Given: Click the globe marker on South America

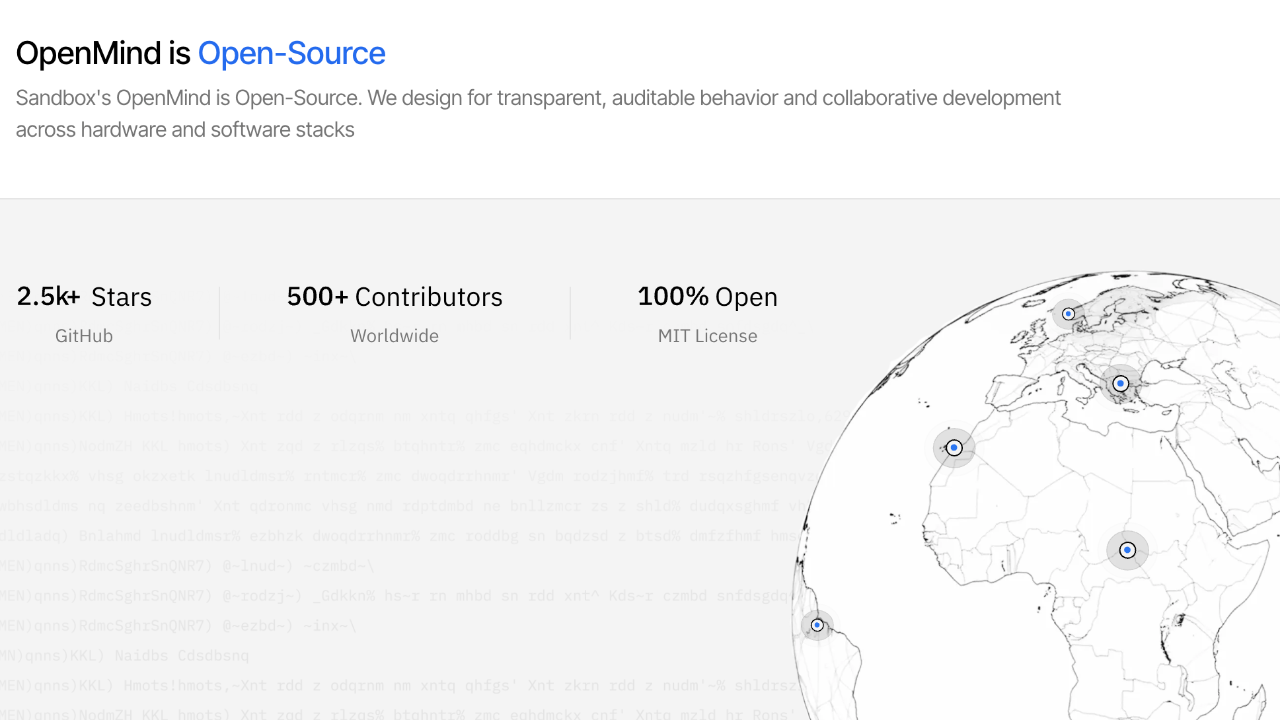Looking at the screenshot, I should [x=817, y=625].
